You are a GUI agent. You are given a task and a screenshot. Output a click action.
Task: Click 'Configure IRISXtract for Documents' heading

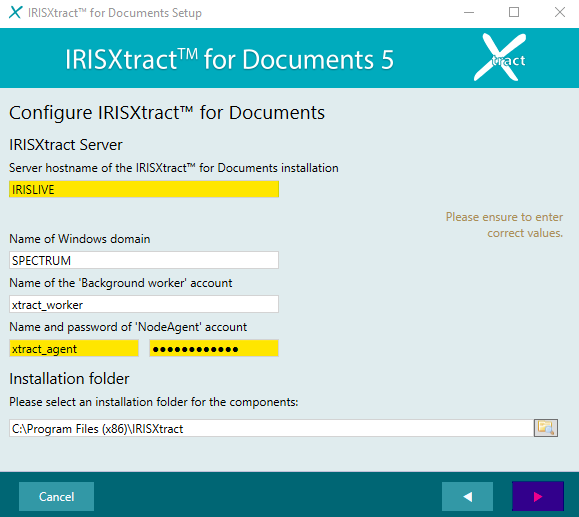167,113
